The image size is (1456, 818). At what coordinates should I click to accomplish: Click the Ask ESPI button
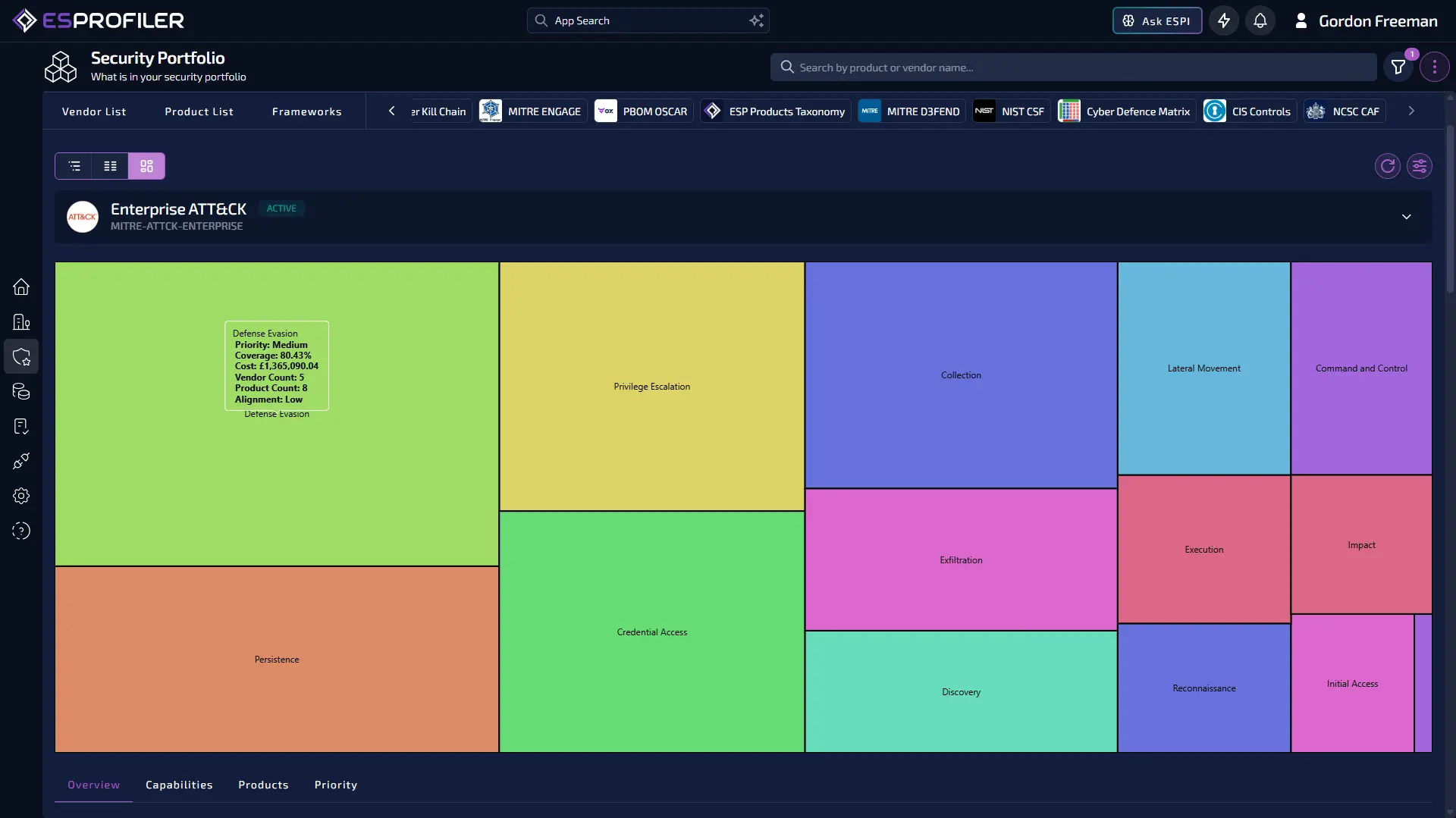pyautogui.click(x=1157, y=20)
